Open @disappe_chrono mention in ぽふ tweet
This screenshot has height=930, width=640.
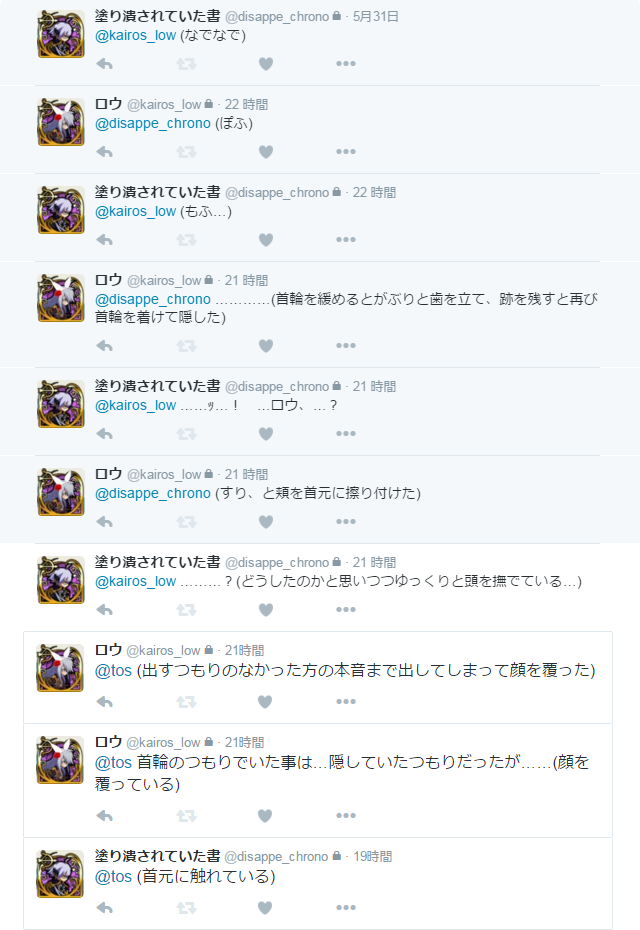[153, 123]
